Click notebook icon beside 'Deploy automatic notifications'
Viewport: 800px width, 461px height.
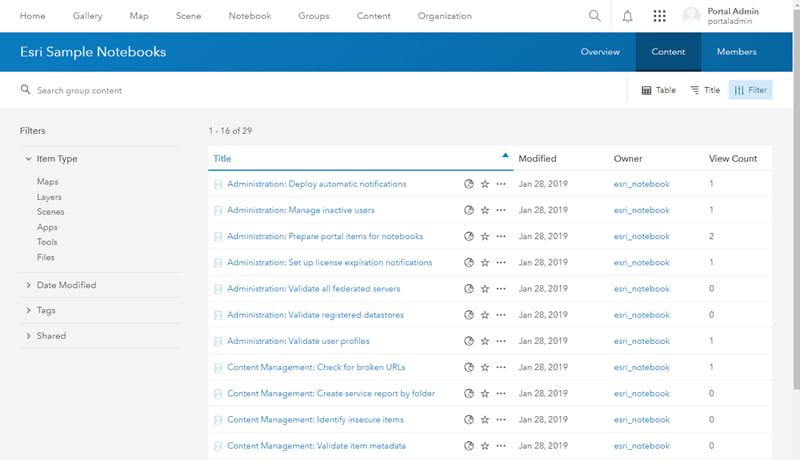coord(218,184)
